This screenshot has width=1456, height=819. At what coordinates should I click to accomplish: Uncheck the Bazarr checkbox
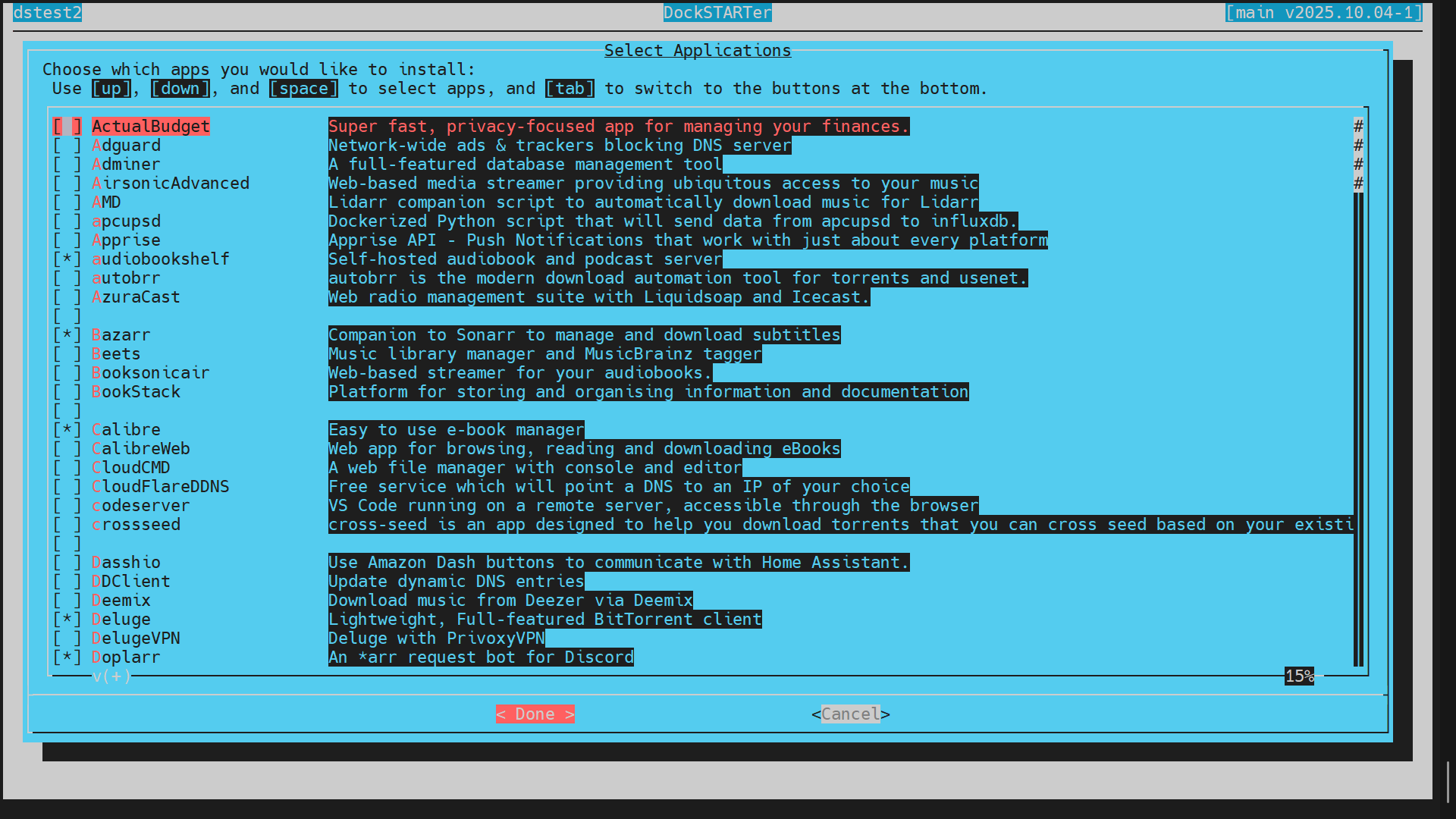pos(67,335)
